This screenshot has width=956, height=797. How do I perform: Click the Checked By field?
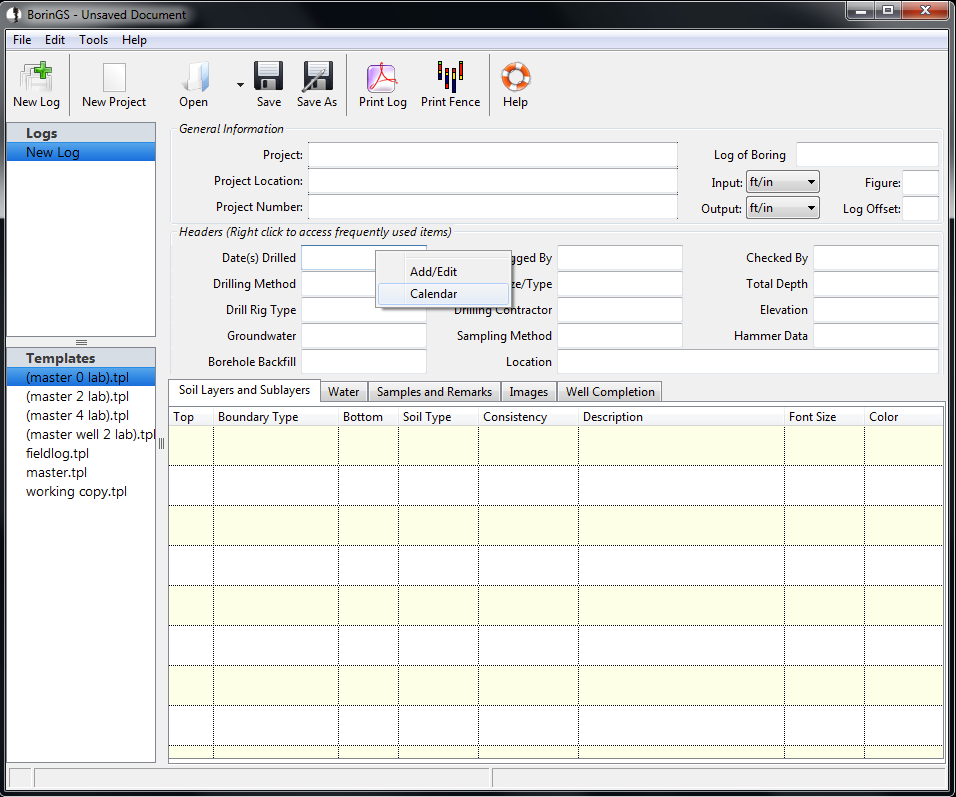876,258
